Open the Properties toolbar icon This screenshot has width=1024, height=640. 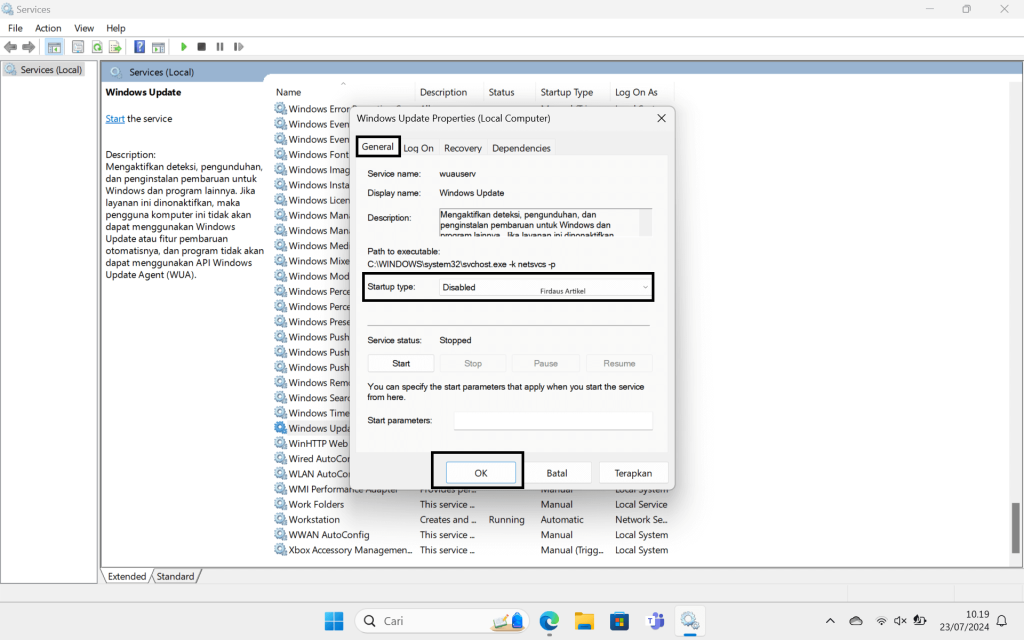[x=78, y=47]
